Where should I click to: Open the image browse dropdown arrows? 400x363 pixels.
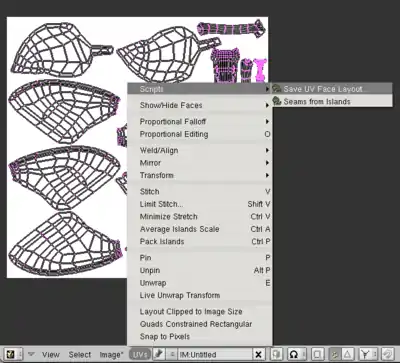(x=172, y=354)
